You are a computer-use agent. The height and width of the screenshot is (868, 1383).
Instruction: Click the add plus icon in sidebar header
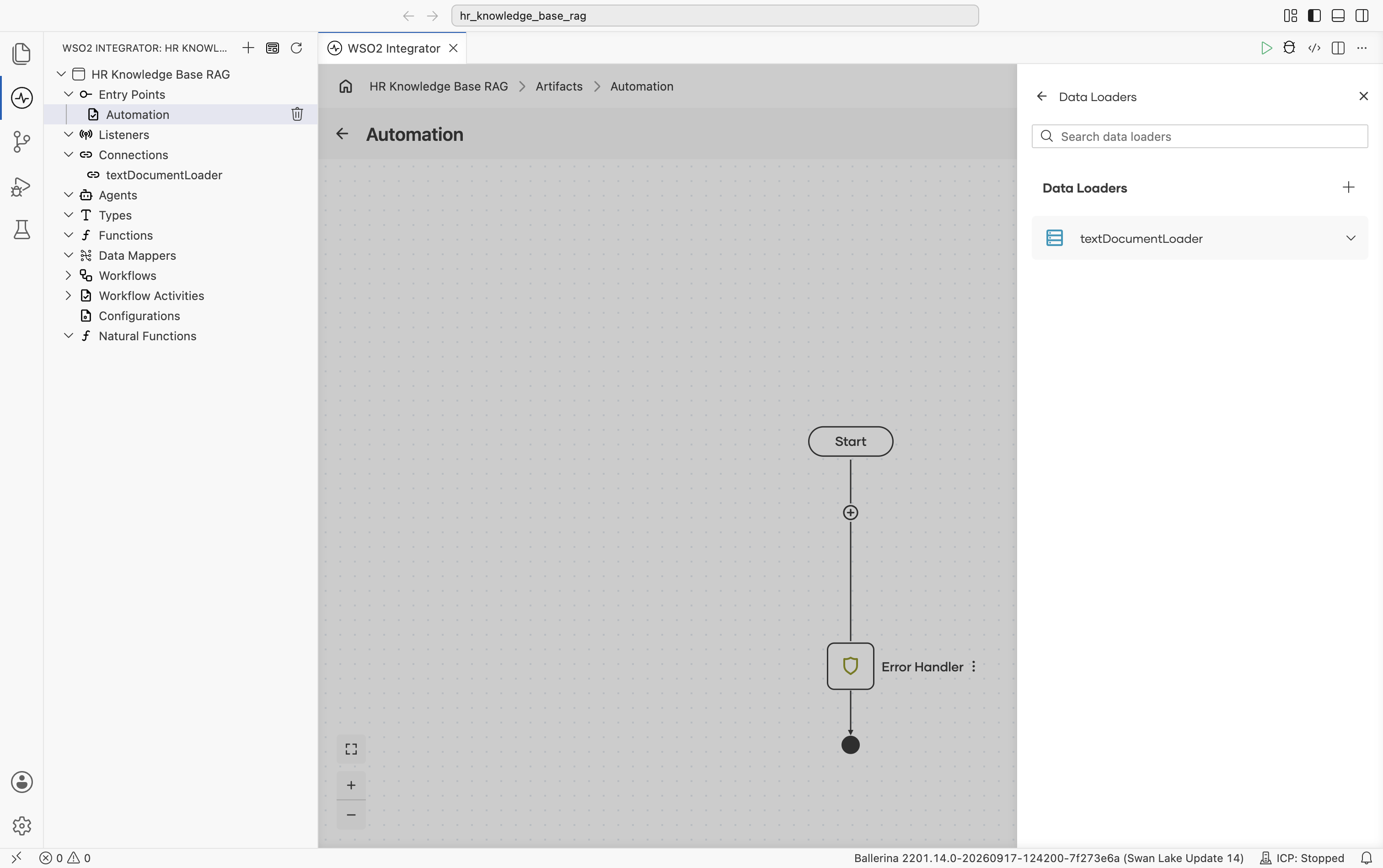[x=248, y=48]
